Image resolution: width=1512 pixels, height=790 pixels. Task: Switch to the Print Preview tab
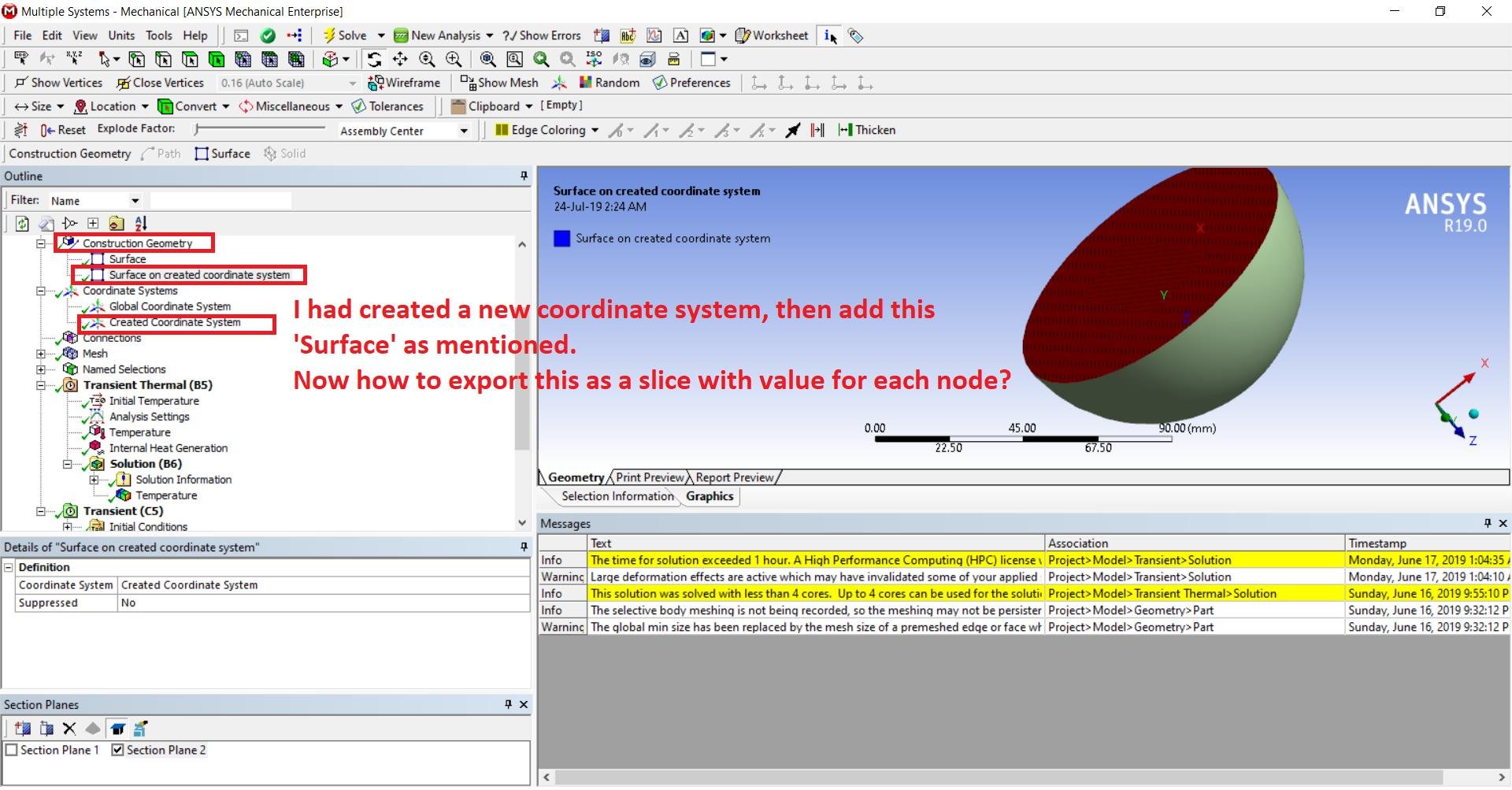pos(650,477)
